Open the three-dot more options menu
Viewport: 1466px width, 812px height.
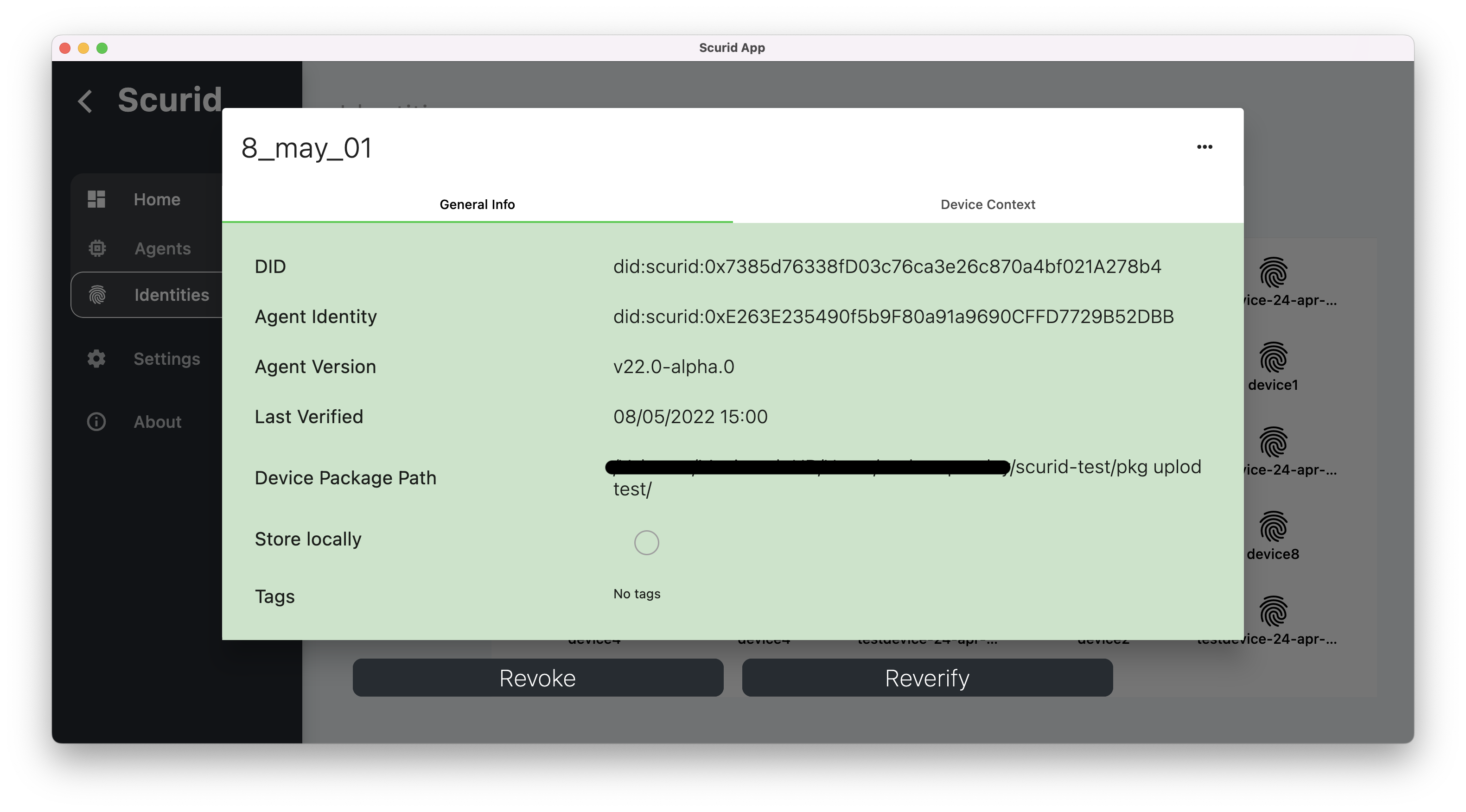1204,147
